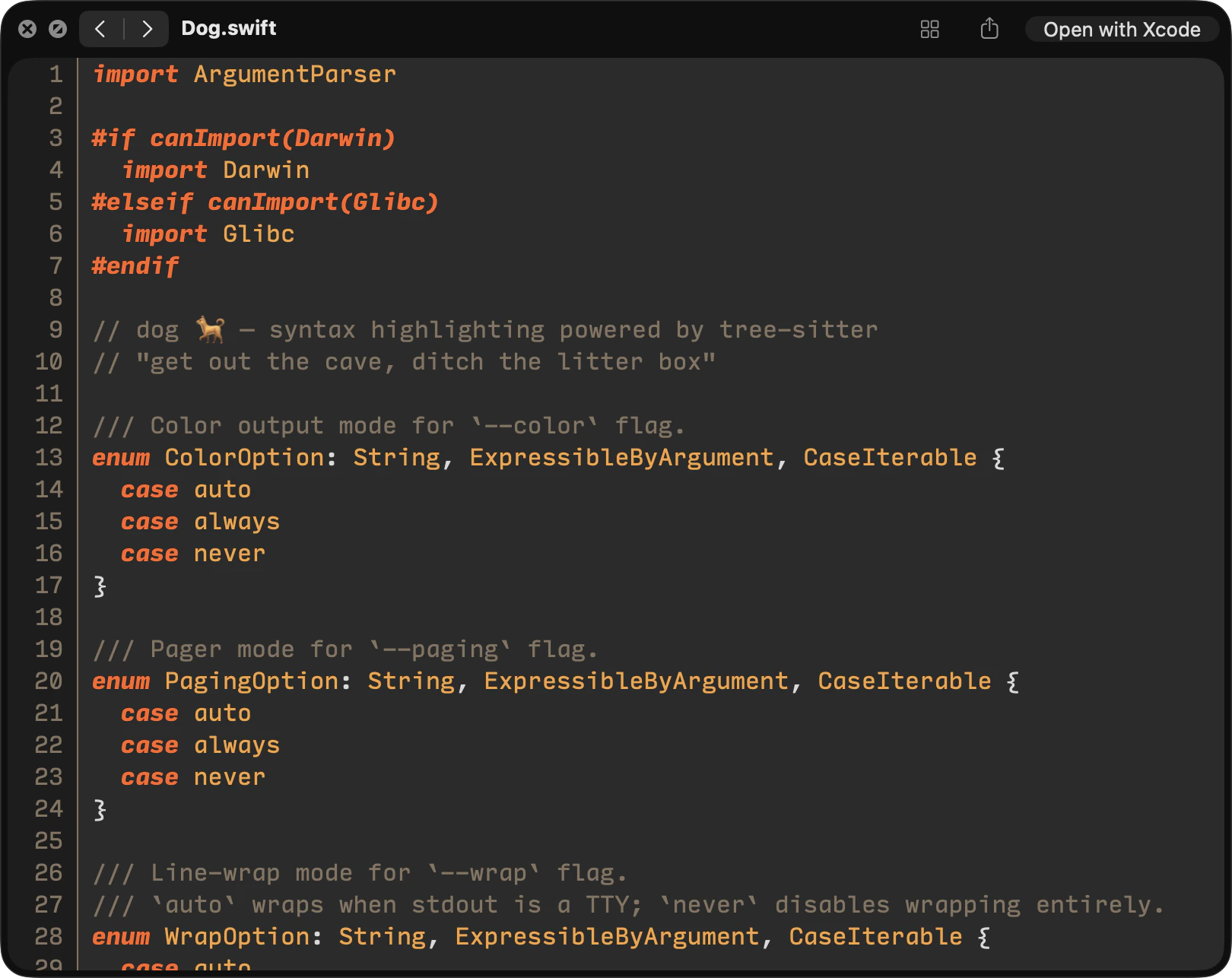Viewport: 1232px width, 978px height.
Task: Go to the previous item arrow
Action: coord(100,29)
